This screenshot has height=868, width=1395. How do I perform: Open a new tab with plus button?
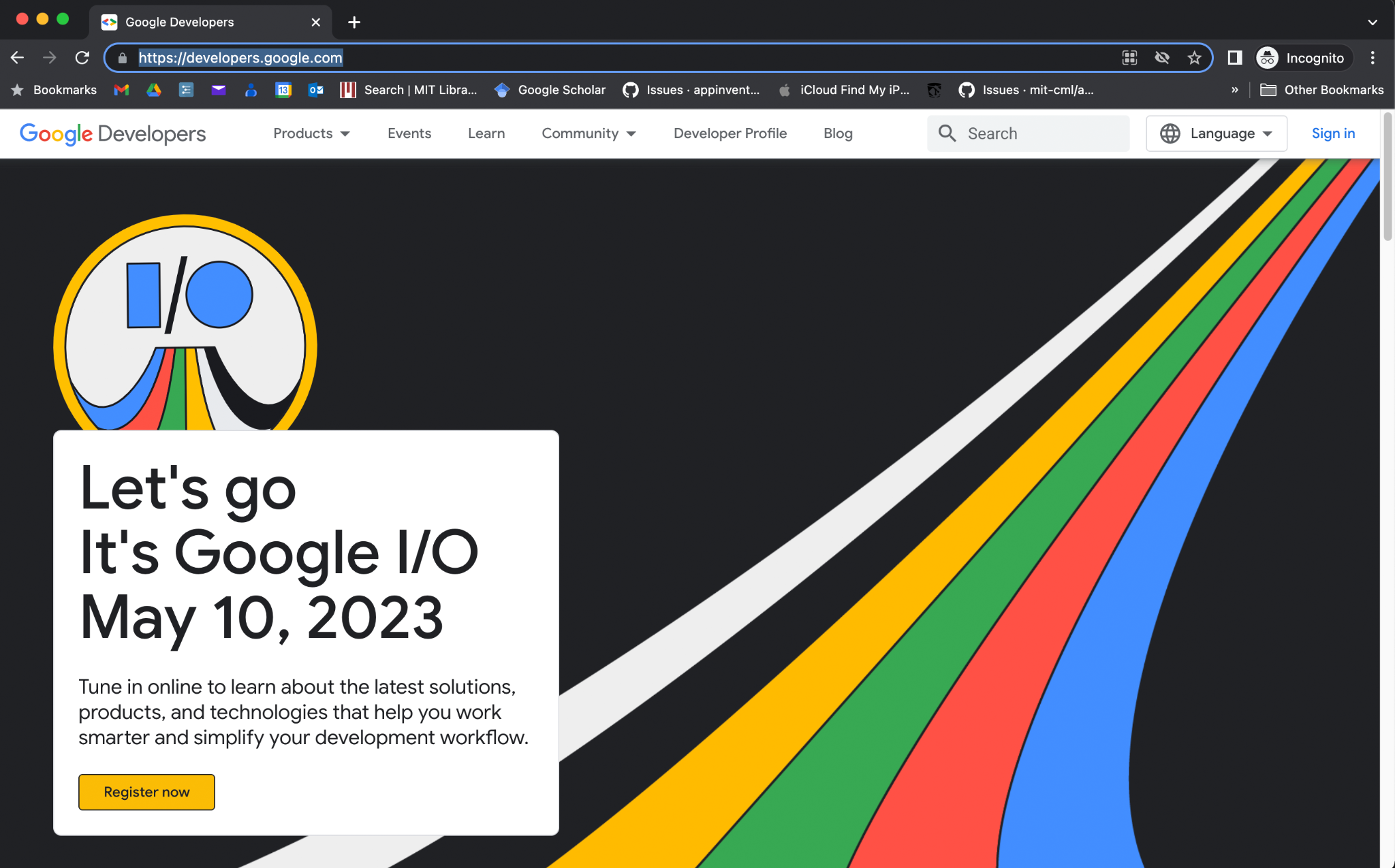coord(354,22)
